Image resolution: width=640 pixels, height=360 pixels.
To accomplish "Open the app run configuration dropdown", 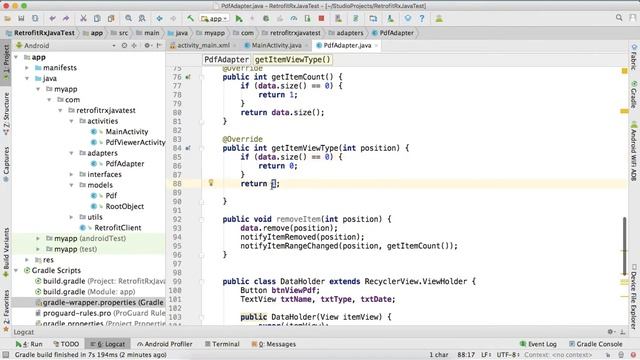I will click(x=214, y=18).
